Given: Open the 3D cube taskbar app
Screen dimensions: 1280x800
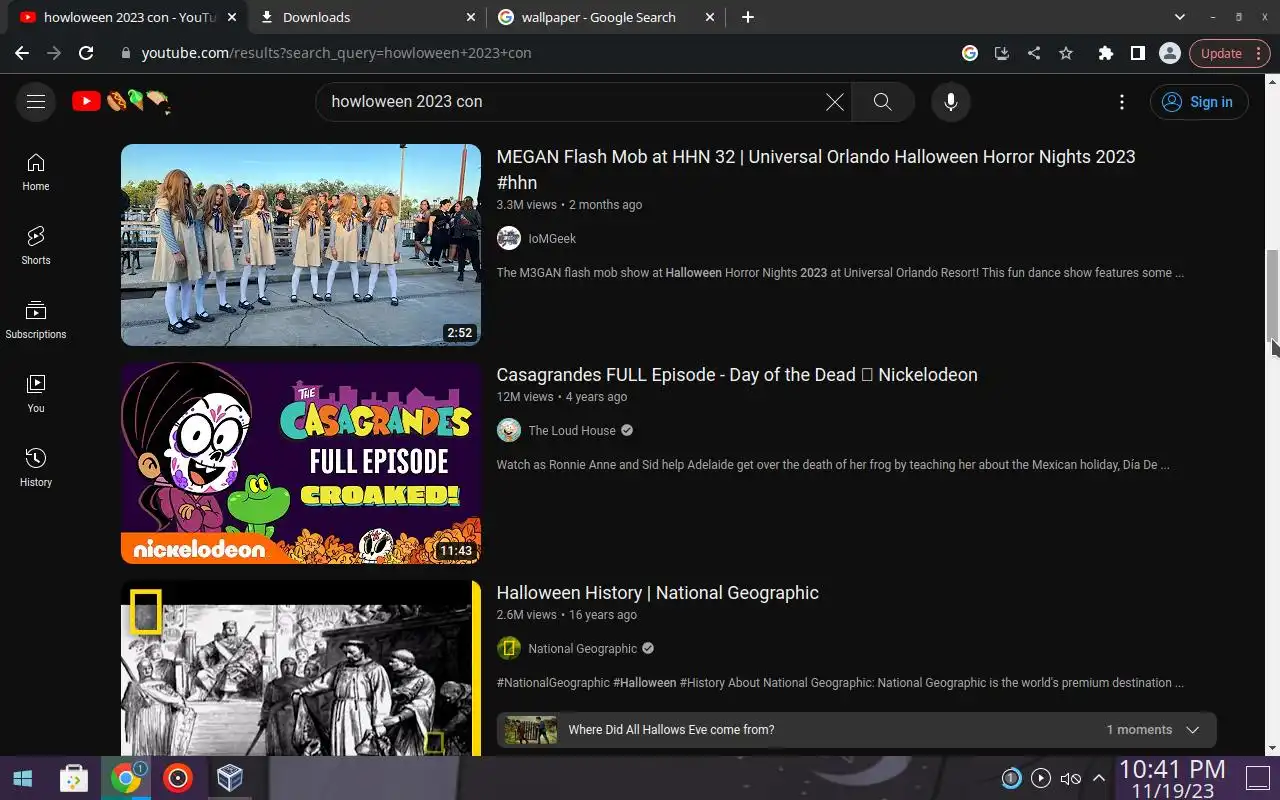Looking at the screenshot, I should [x=230, y=778].
